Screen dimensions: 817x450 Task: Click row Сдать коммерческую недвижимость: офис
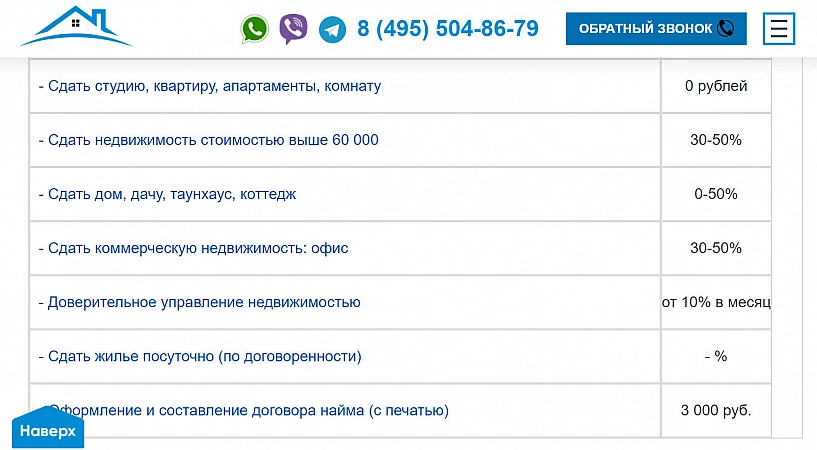click(x=194, y=248)
